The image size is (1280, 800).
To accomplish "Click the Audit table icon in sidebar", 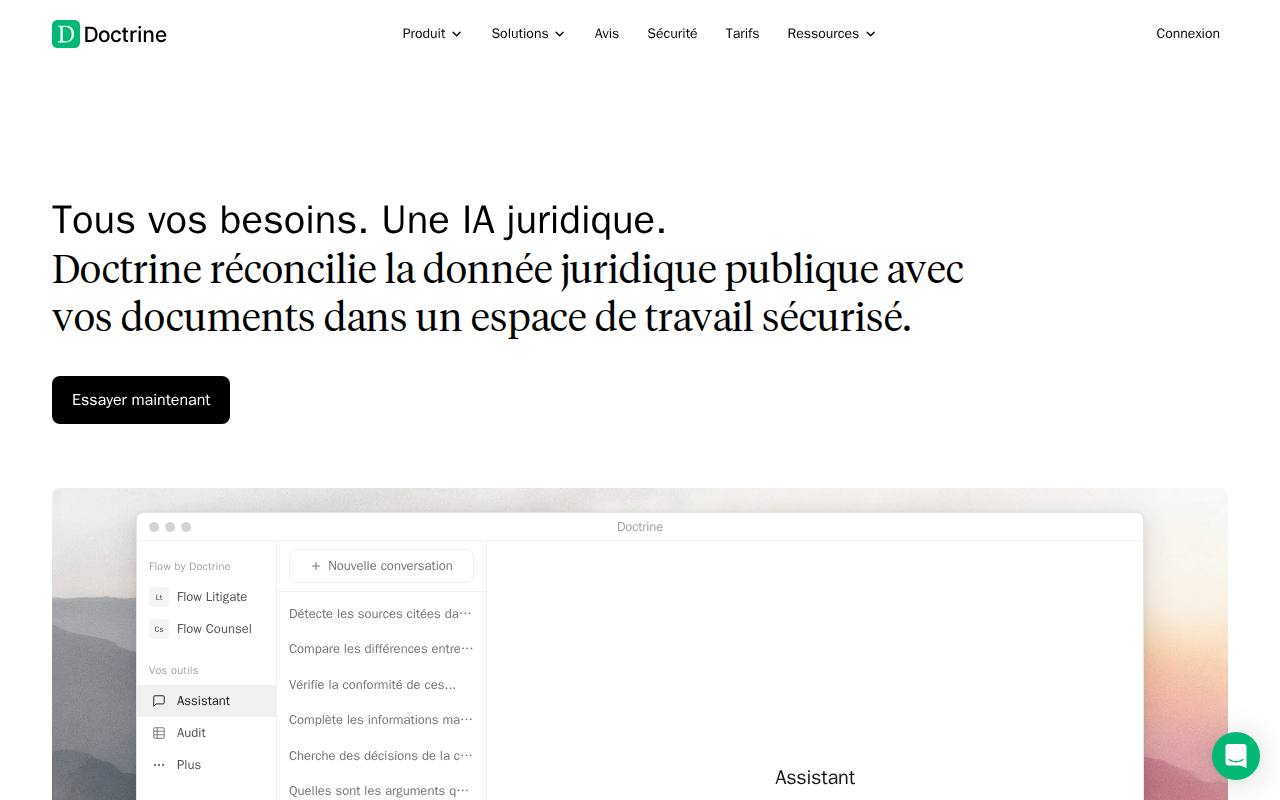I will [159, 733].
